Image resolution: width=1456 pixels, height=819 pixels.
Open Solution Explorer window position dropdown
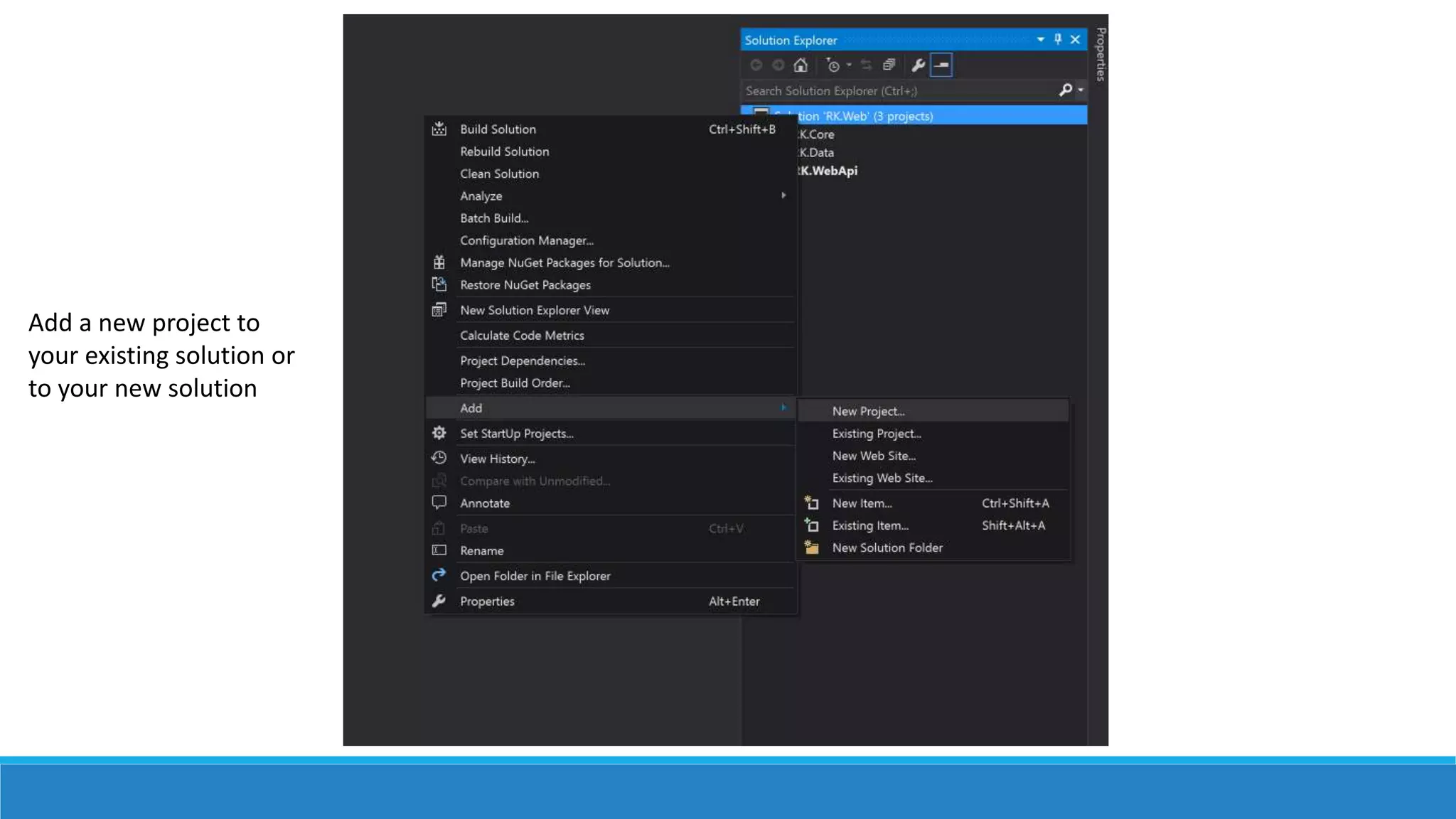[x=1040, y=40]
